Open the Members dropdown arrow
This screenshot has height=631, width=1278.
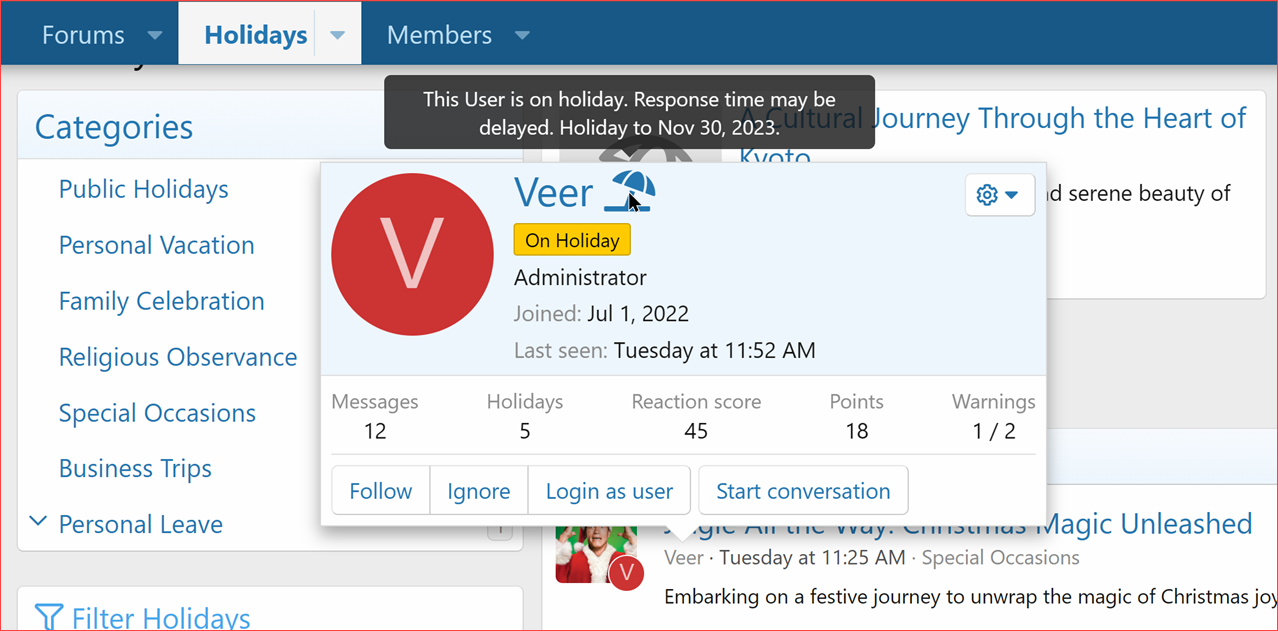point(522,35)
